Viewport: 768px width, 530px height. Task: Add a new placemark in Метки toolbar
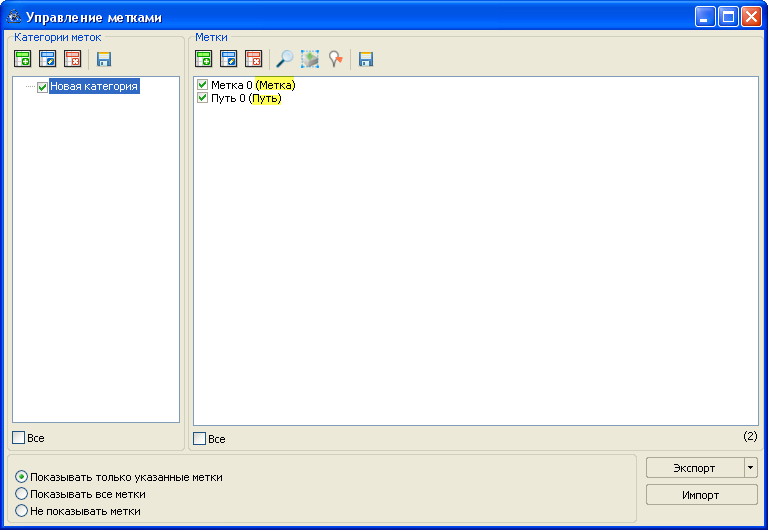click(x=204, y=59)
